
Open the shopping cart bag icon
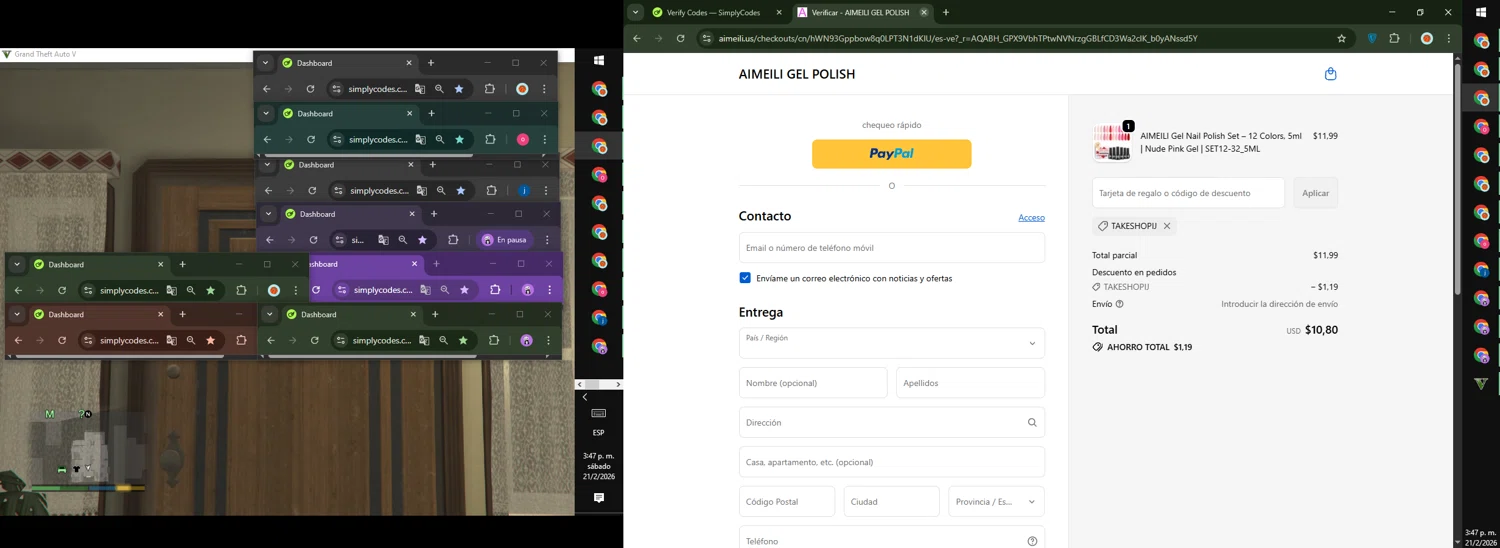pyautogui.click(x=1330, y=74)
